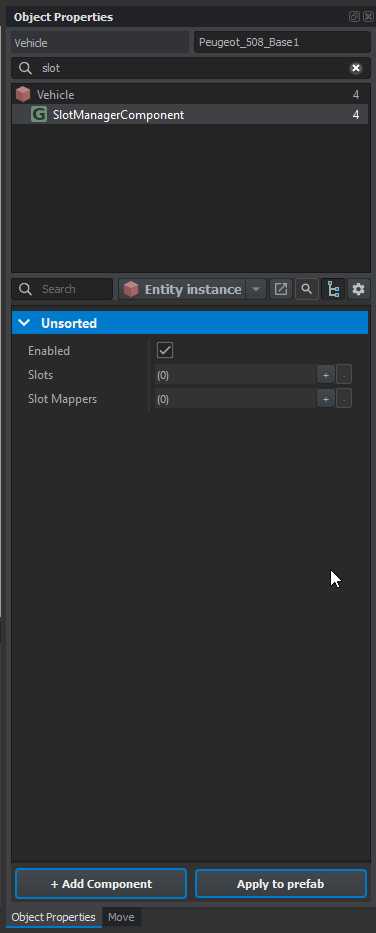Click Apply to prefab button
The height and width of the screenshot is (933, 376).
pyautogui.click(x=281, y=884)
